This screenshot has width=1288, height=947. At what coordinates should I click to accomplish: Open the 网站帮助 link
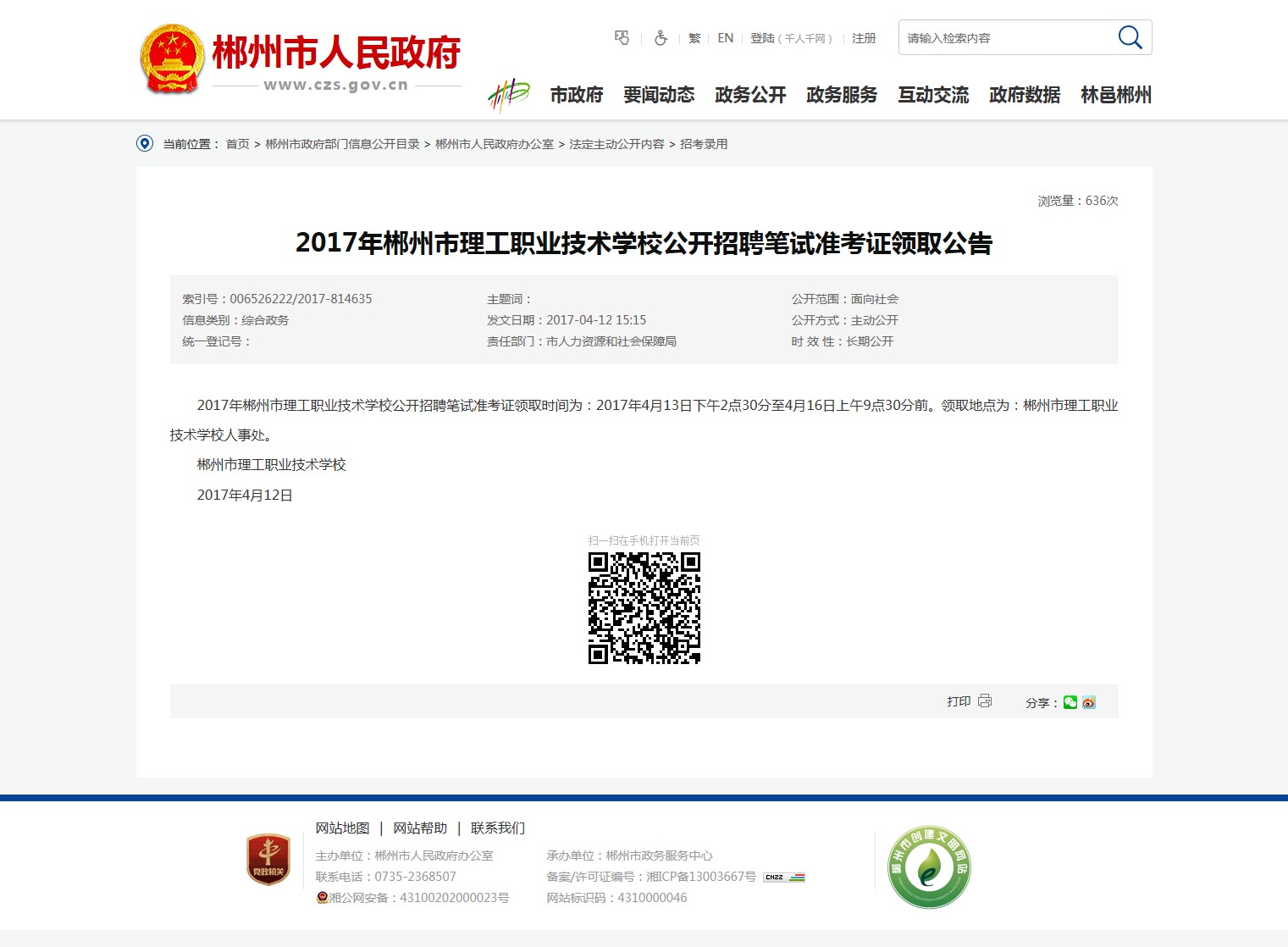click(420, 828)
